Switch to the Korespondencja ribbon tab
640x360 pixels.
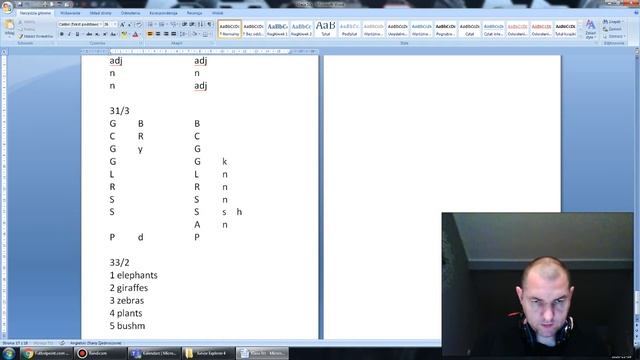pos(163,13)
